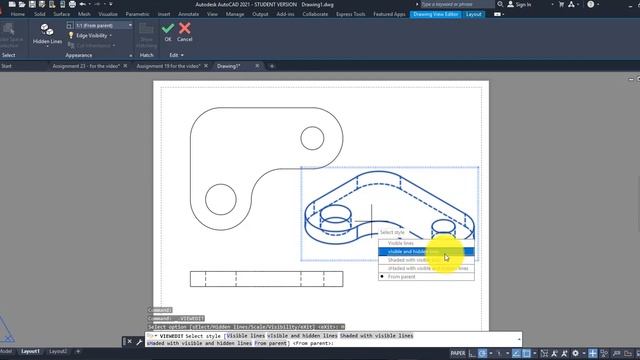Screen dimensions: 640x360
Task: Toggle auto-scale annotation icon in status bar
Action: [564, 353]
